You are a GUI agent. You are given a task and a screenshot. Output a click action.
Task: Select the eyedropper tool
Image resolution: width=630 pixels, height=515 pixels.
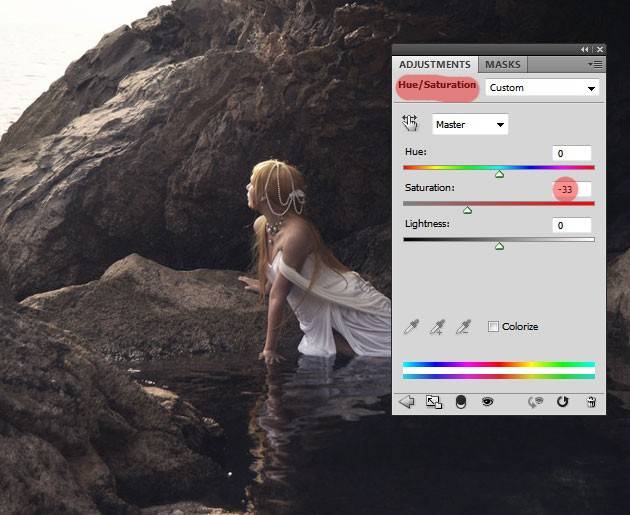tap(411, 327)
